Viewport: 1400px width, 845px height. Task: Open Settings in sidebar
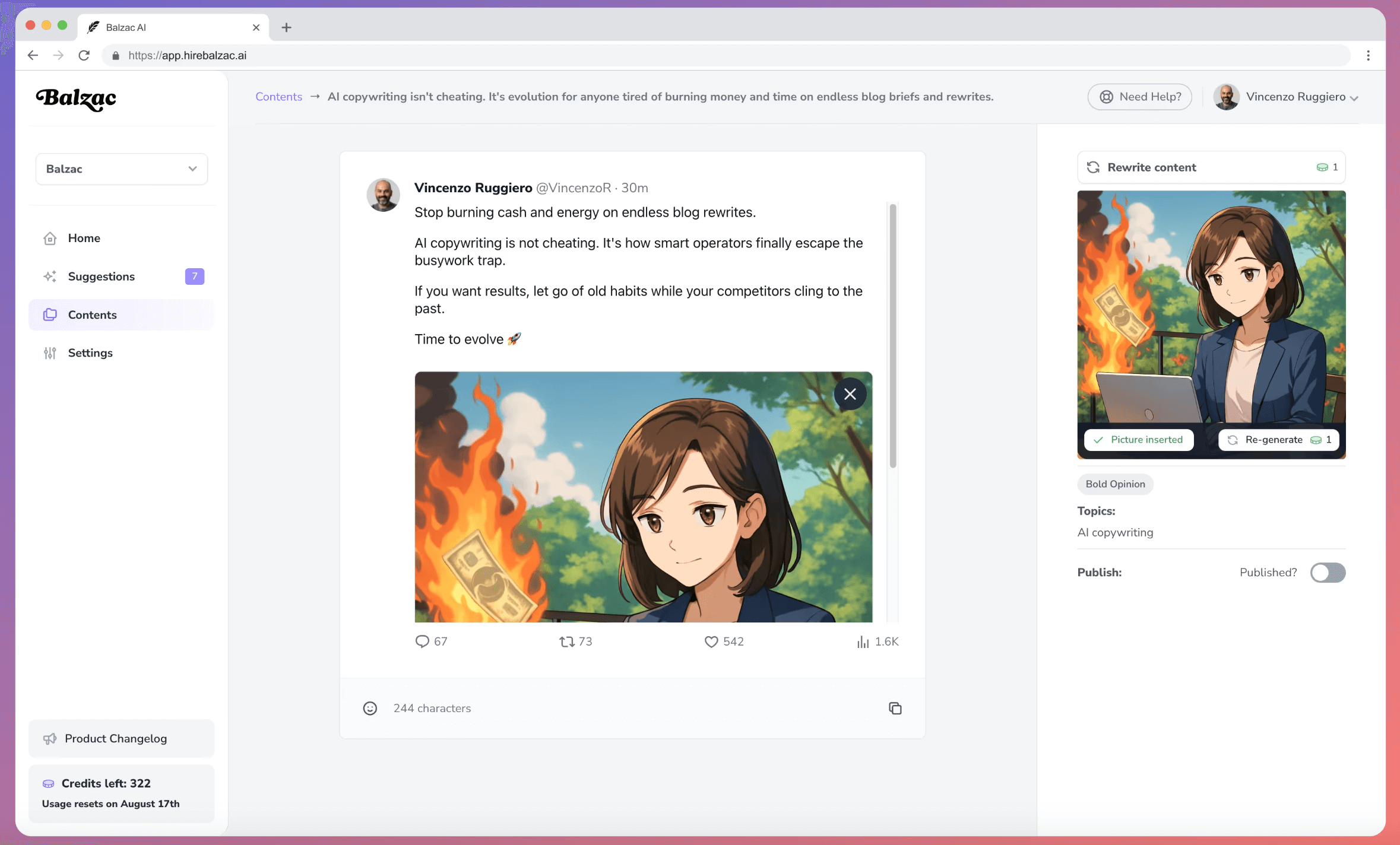pyautogui.click(x=90, y=353)
